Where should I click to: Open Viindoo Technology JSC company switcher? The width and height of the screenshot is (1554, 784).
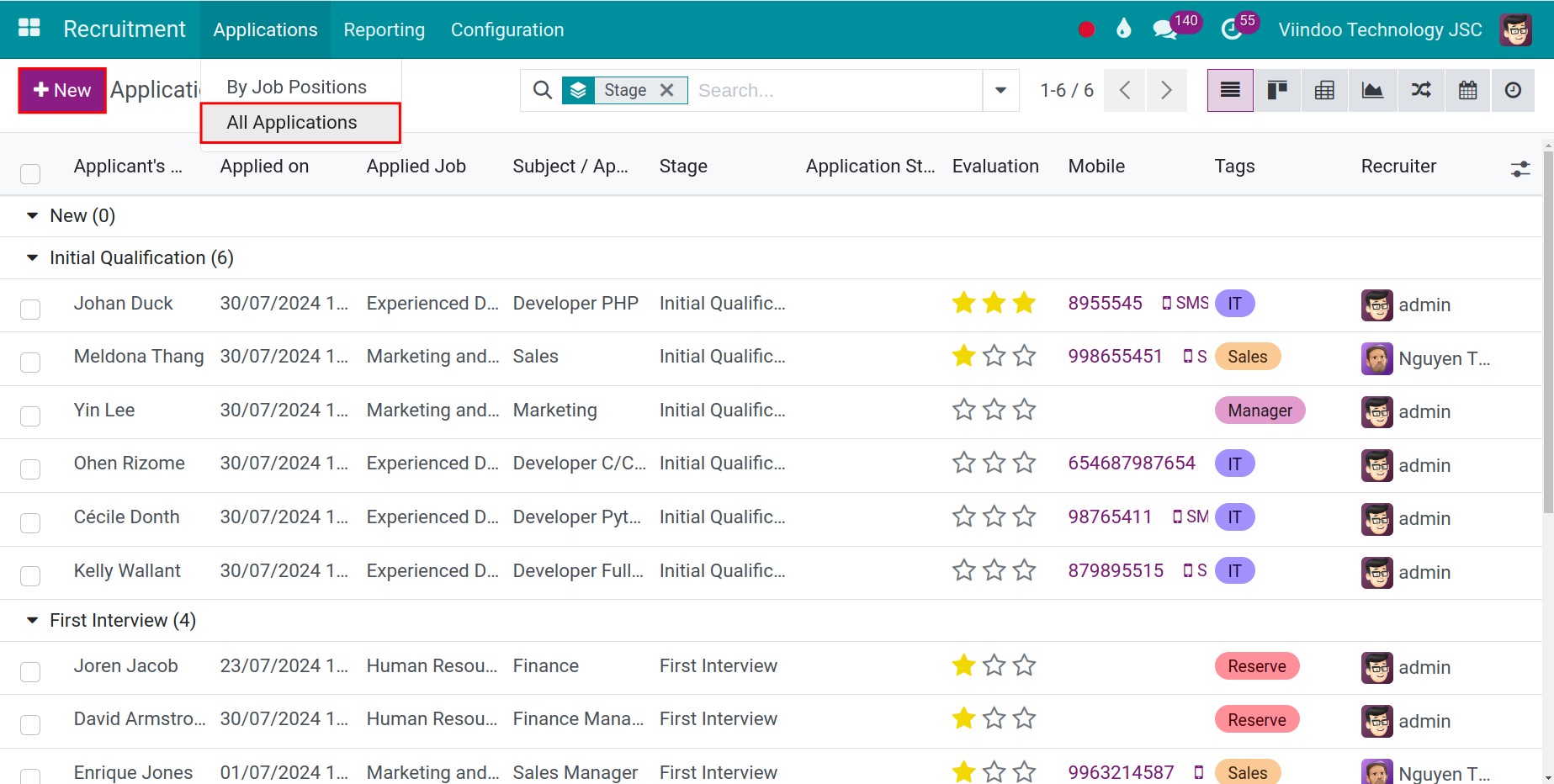click(1380, 29)
